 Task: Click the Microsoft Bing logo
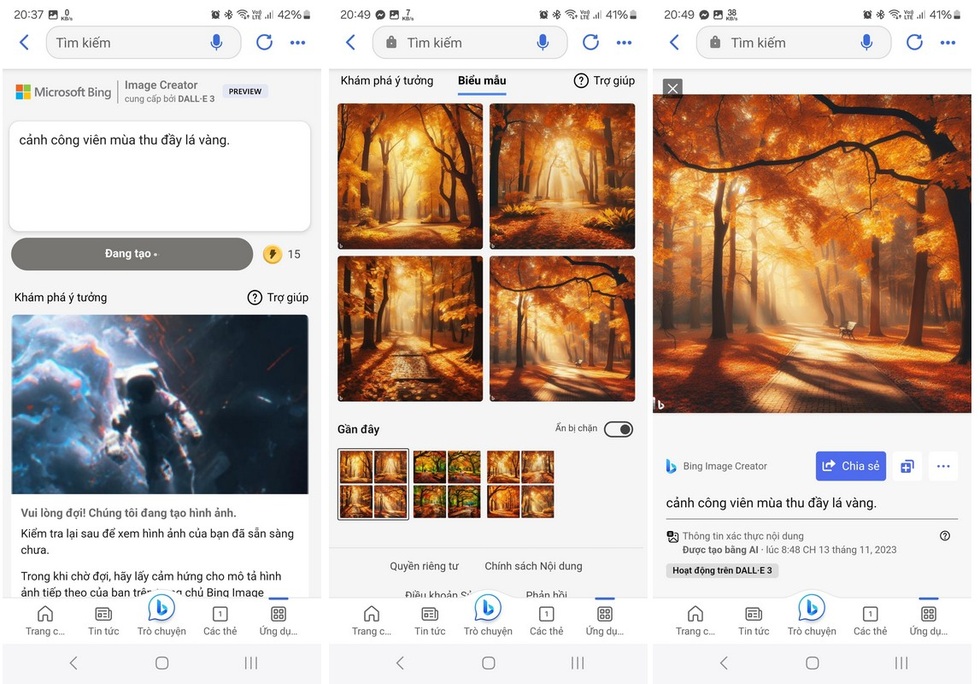click(x=63, y=92)
